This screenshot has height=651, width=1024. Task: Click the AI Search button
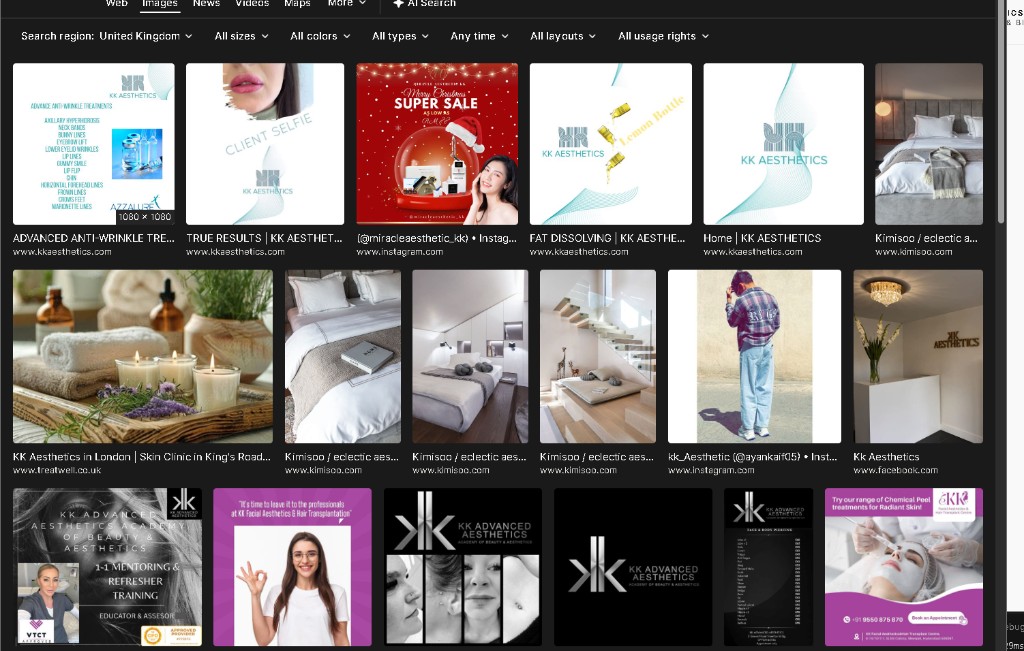pos(424,3)
